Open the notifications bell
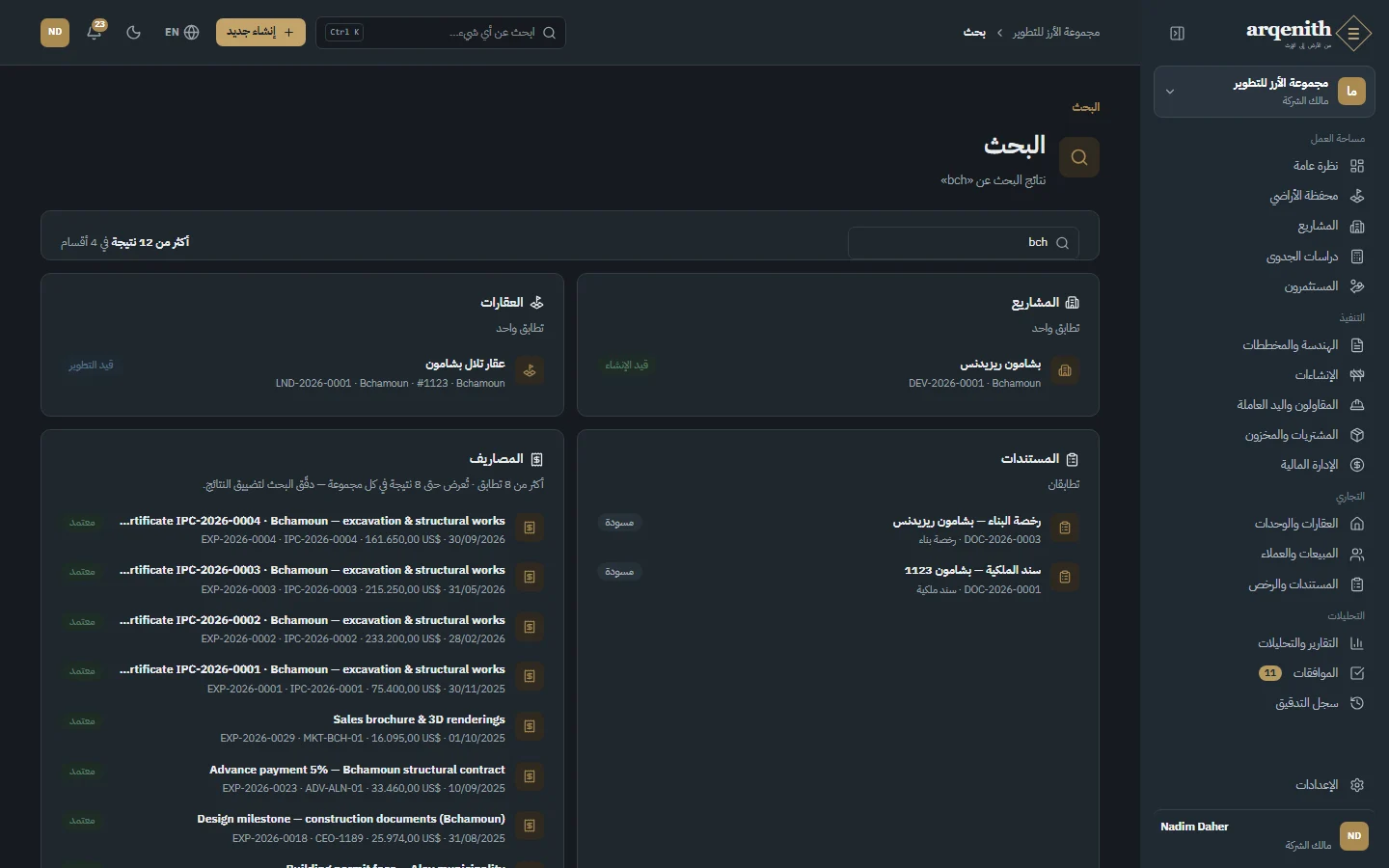The height and width of the screenshot is (868, 1389). point(95,32)
